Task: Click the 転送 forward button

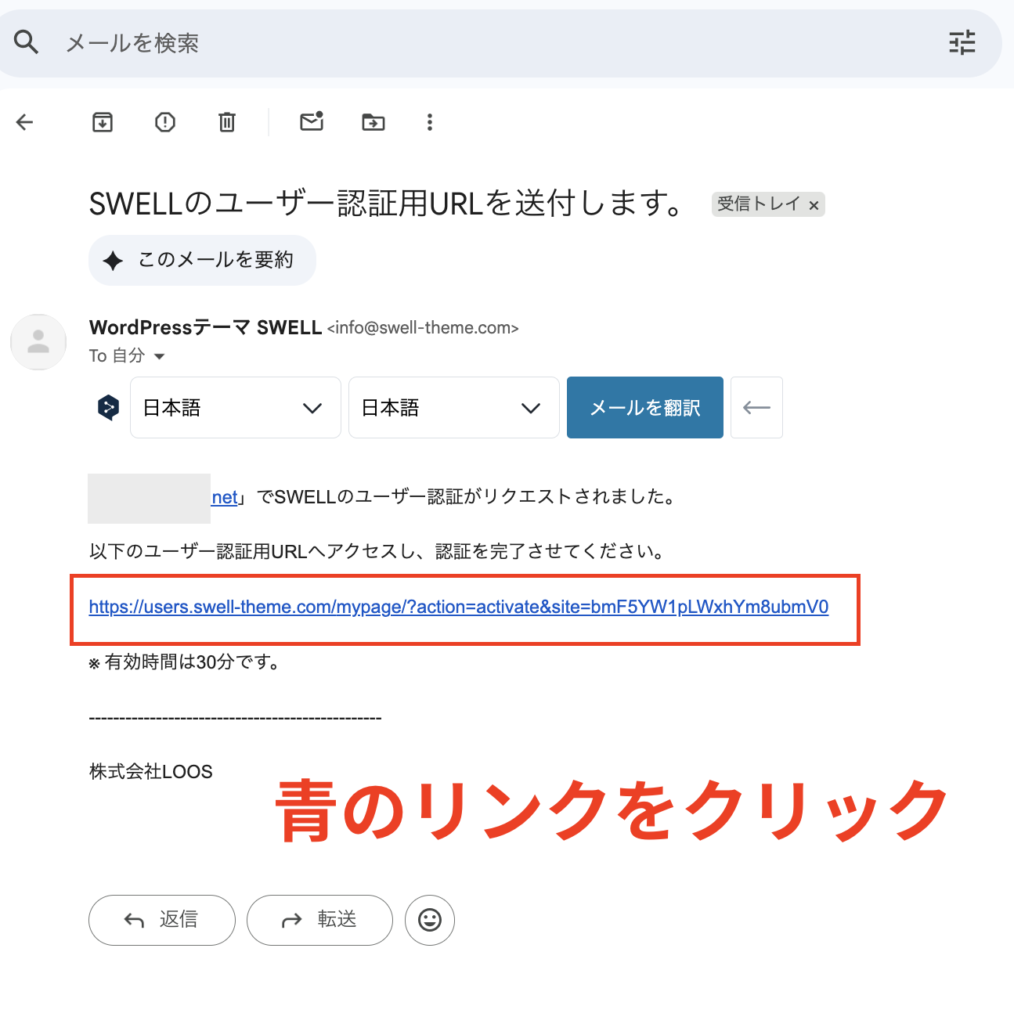Action: point(320,920)
